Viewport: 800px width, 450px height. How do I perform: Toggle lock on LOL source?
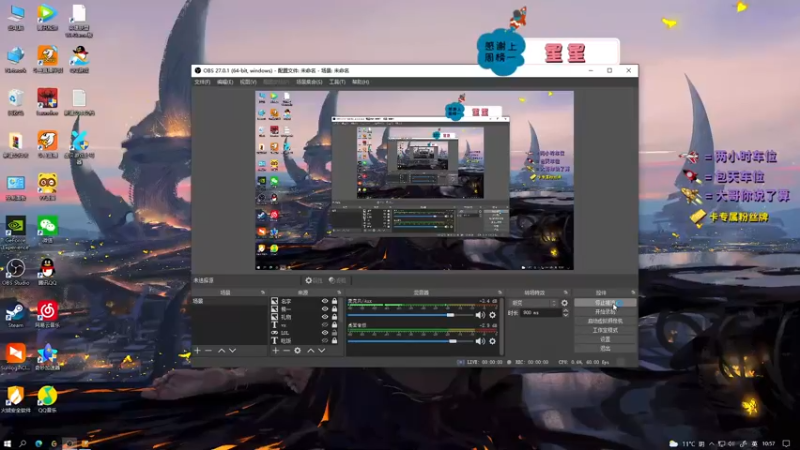(x=335, y=333)
